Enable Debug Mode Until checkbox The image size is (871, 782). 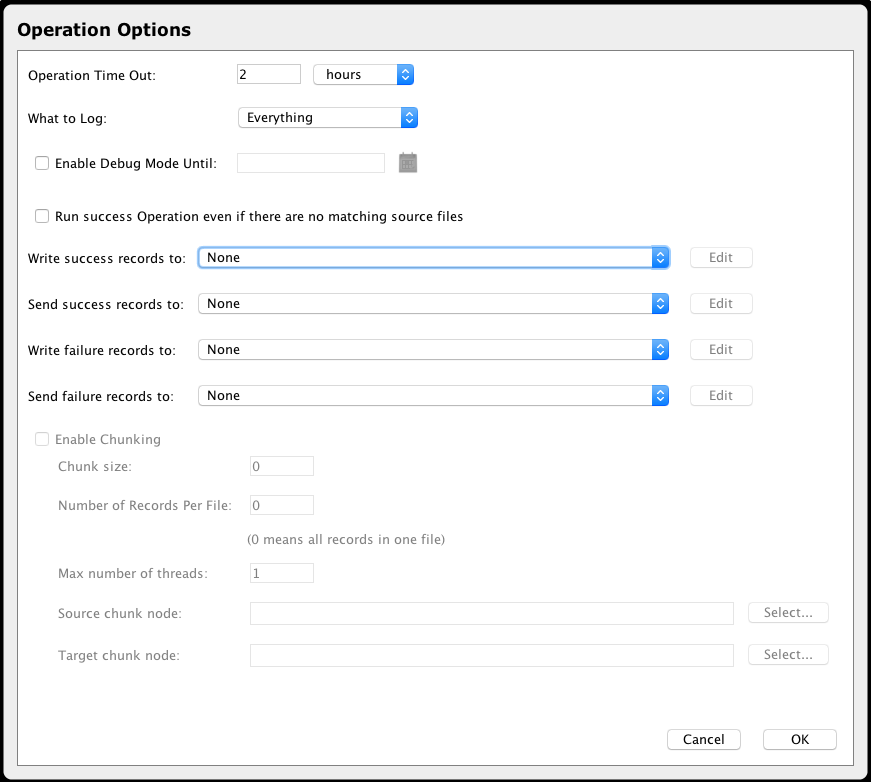pyautogui.click(x=42, y=163)
